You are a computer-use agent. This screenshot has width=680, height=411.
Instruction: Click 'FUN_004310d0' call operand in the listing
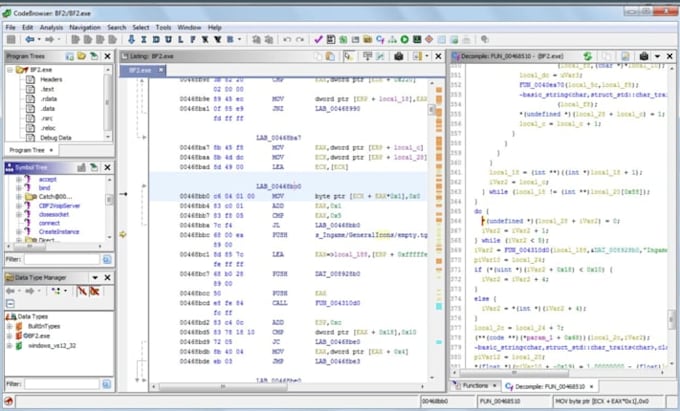tap(337, 303)
